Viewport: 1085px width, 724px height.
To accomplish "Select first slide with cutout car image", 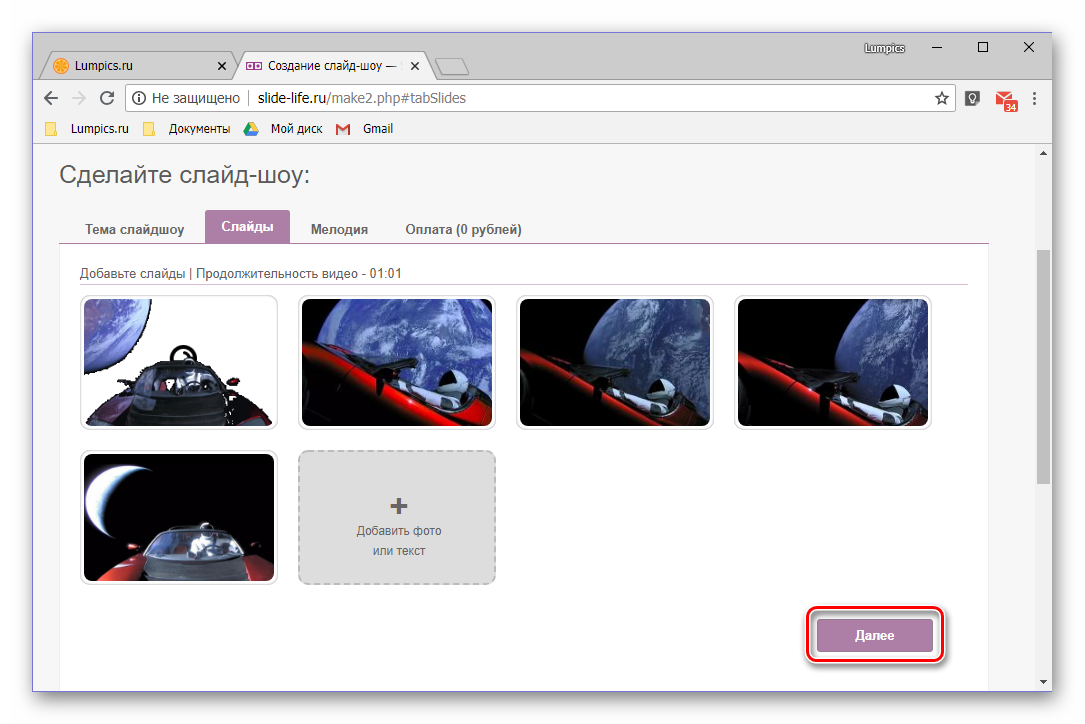I will [179, 362].
